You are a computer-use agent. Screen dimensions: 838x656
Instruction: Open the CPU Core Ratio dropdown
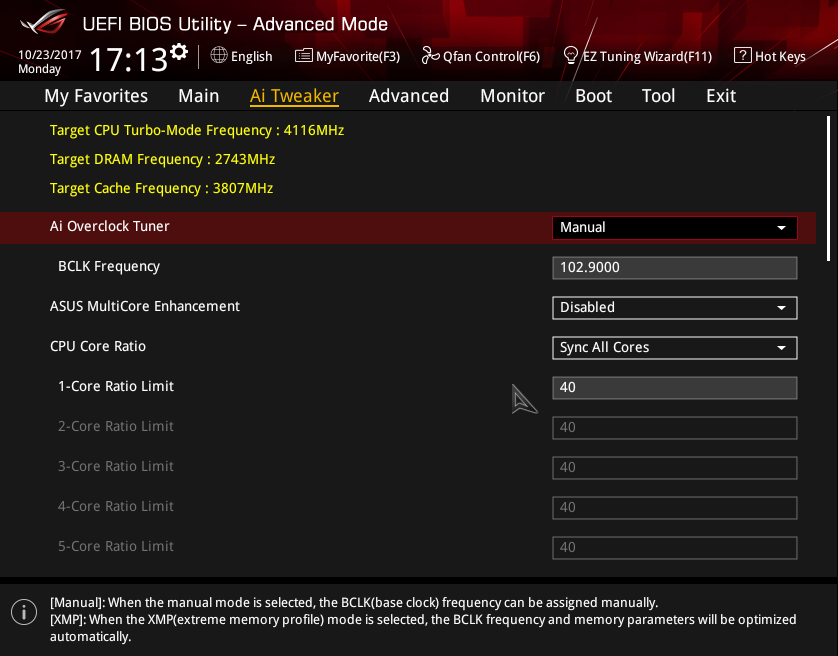pyautogui.click(x=674, y=348)
